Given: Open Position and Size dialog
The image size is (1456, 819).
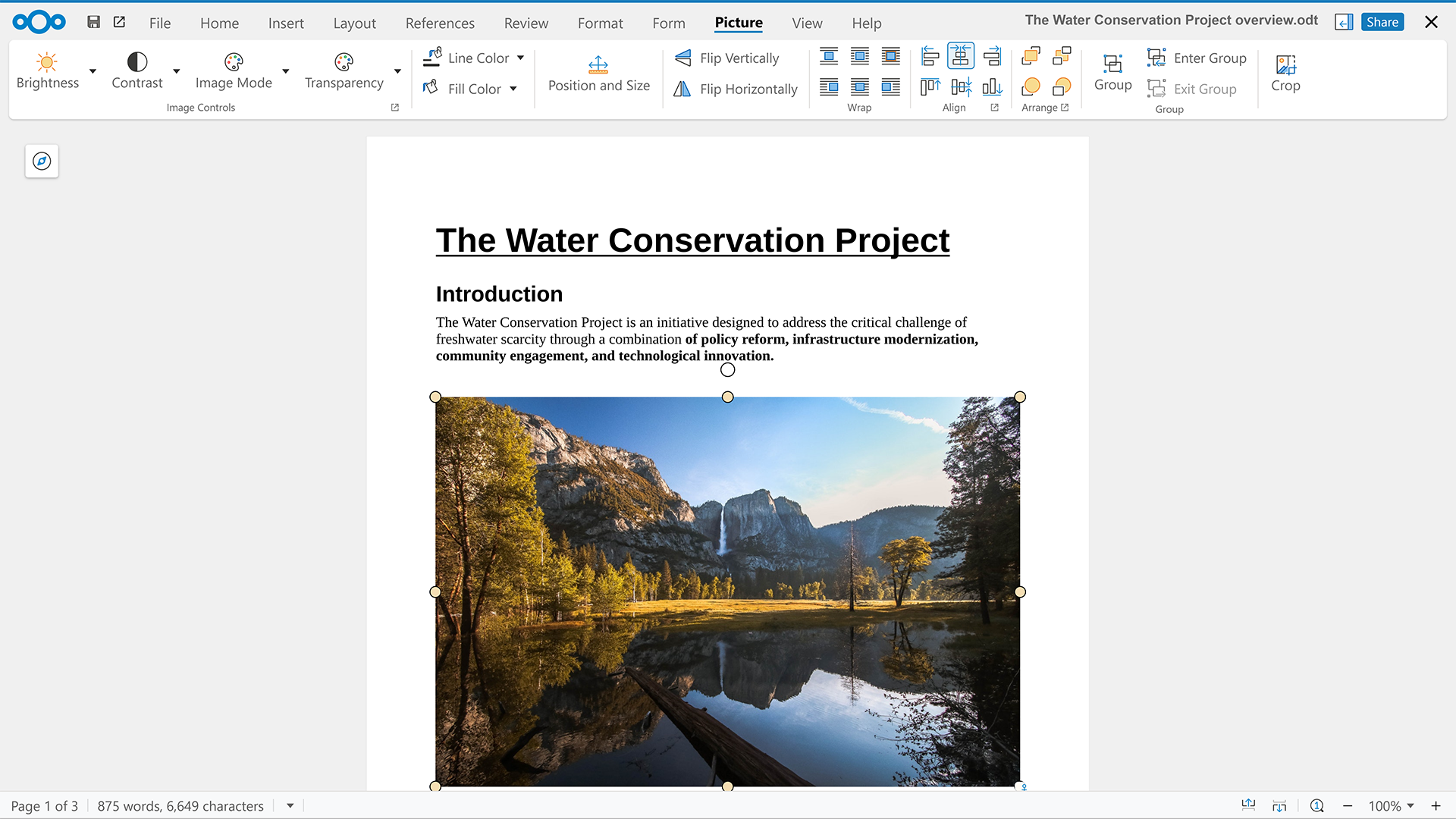Looking at the screenshot, I should (598, 73).
